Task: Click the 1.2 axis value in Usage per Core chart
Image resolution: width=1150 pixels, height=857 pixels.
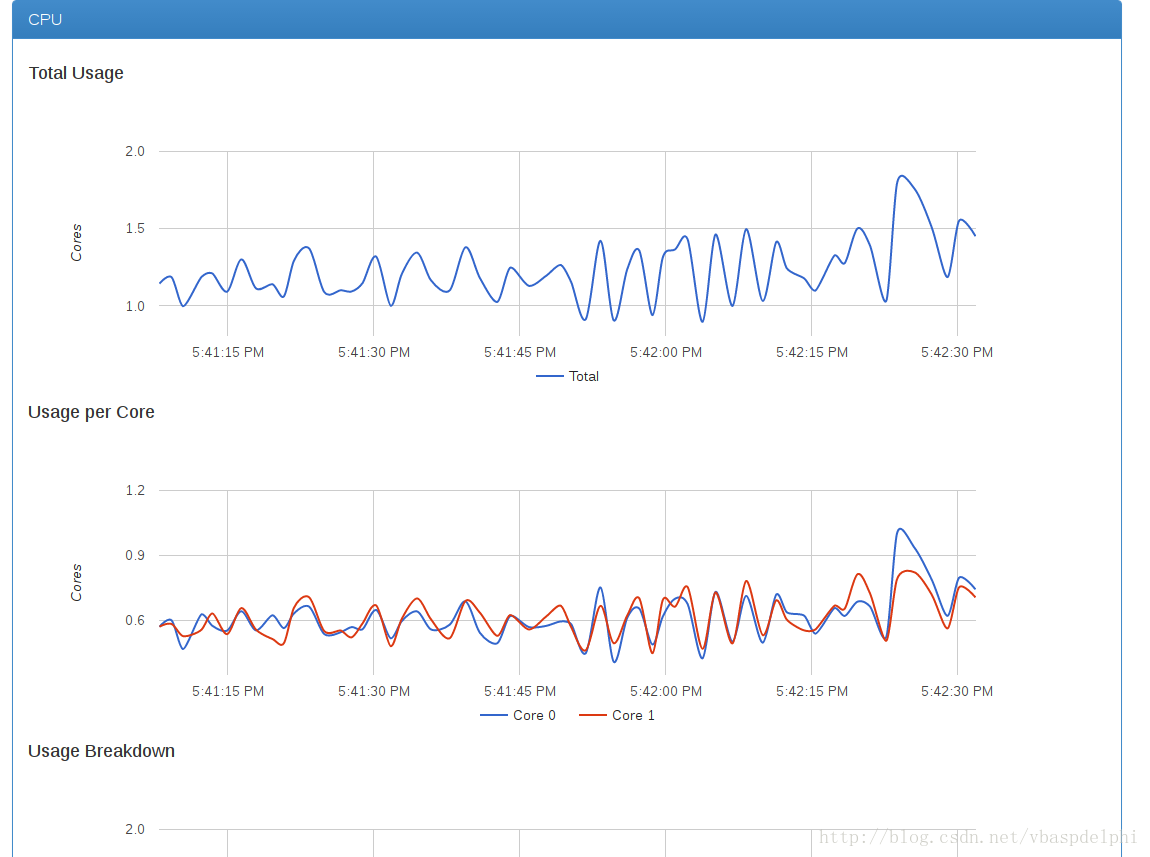Action: [x=135, y=490]
